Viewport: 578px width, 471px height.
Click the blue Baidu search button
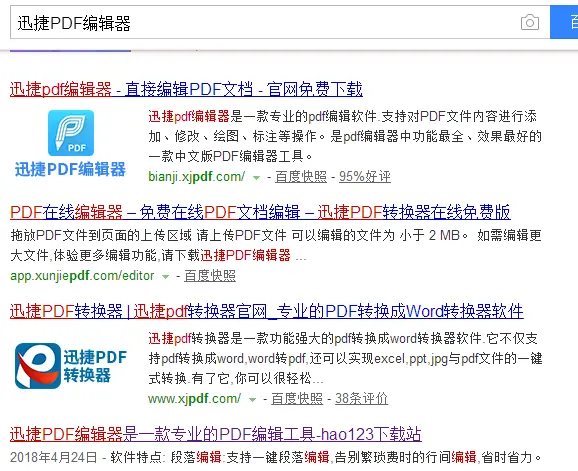coord(564,22)
